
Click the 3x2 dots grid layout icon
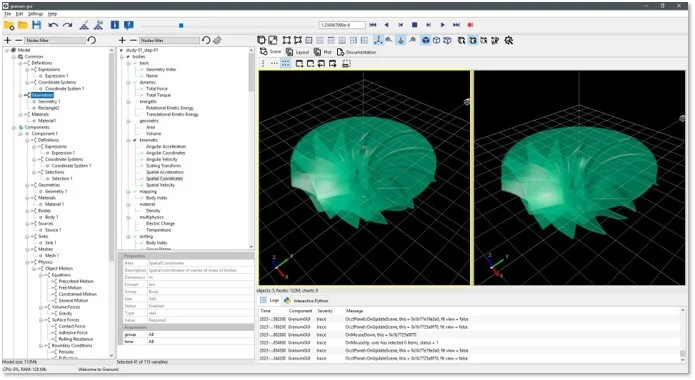coord(285,64)
